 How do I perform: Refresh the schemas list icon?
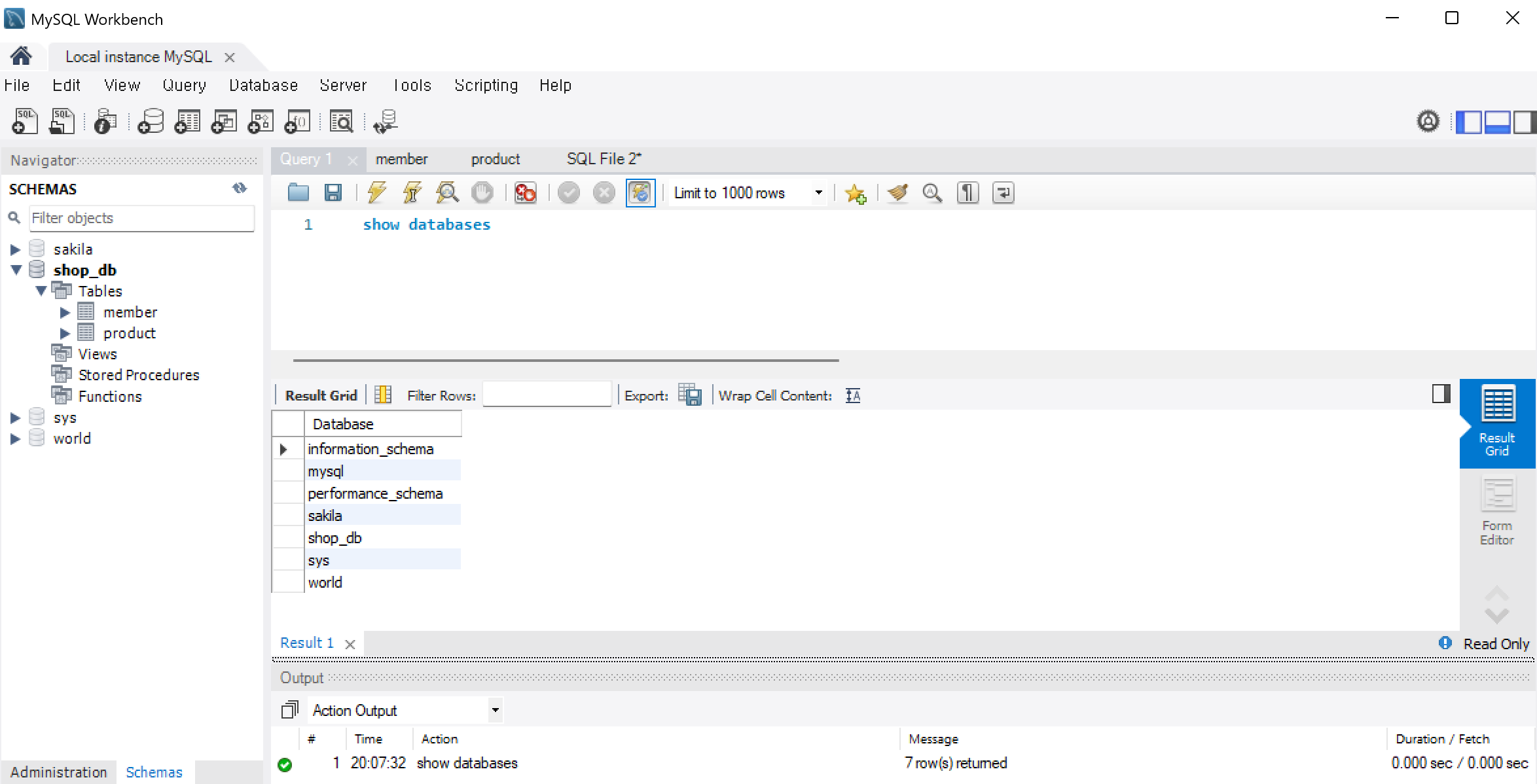[240, 188]
